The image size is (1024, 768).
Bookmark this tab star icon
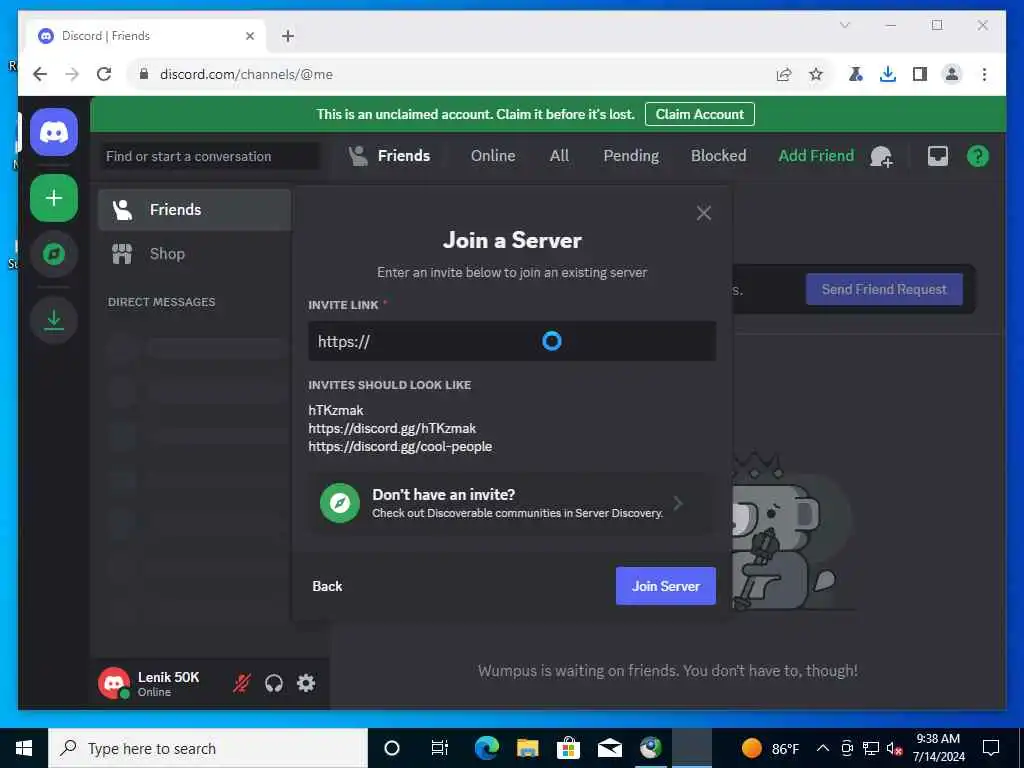pyautogui.click(x=816, y=74)
